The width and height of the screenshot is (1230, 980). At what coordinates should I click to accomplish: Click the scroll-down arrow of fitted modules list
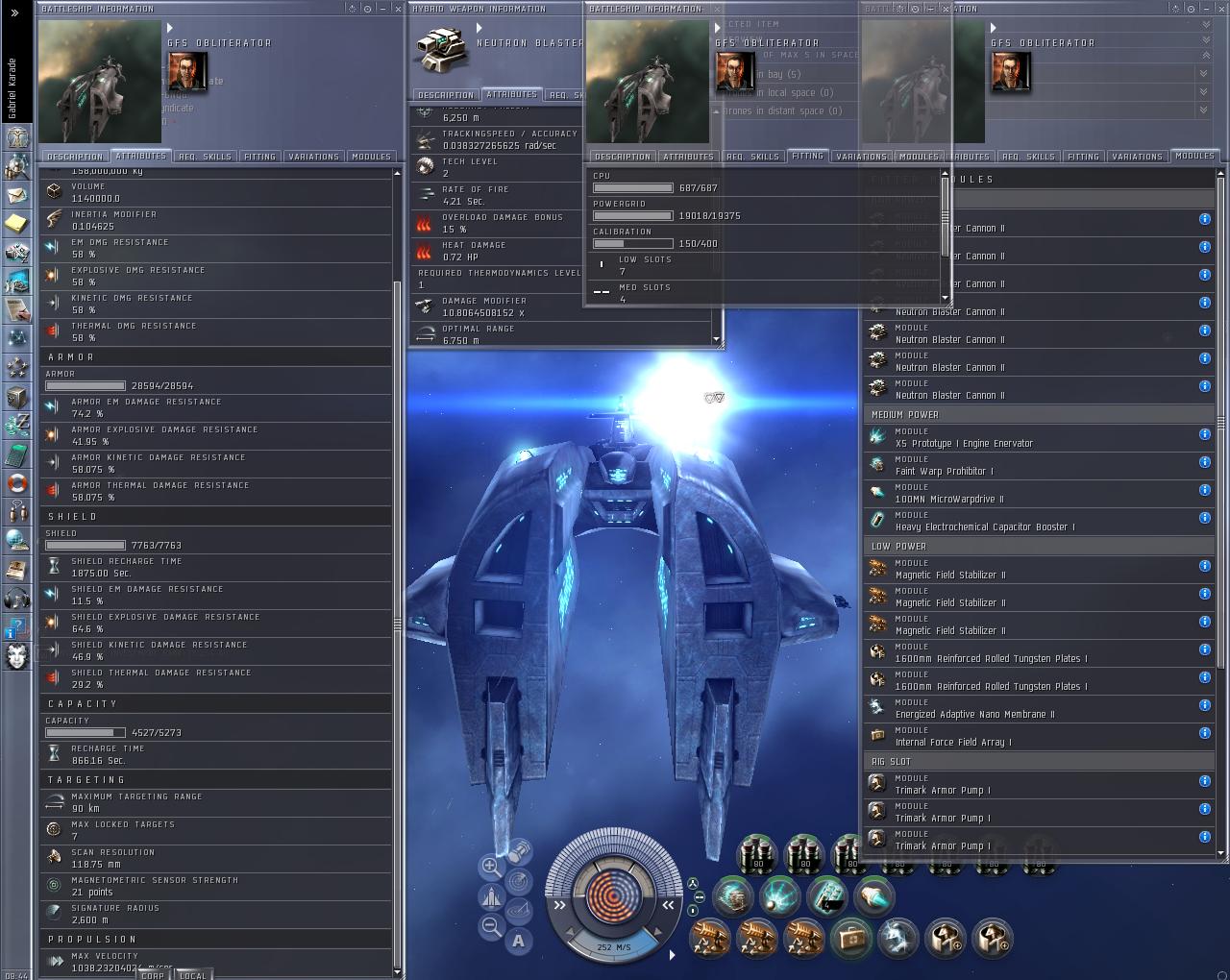click(1220, 853)
